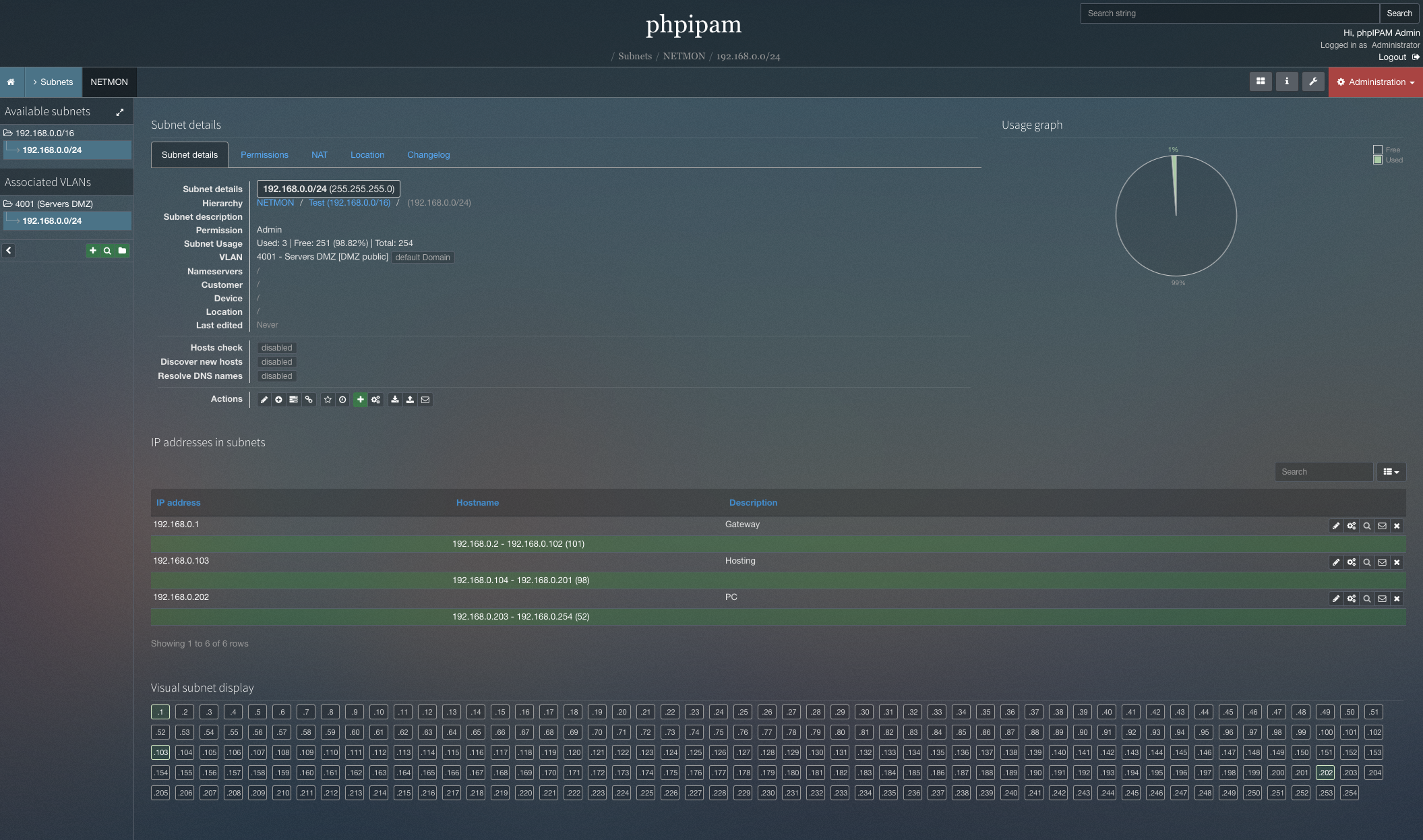This screenshot has height=840, width=1423.
Task: Expand all Available subnets folders
Action: point(120,112)
